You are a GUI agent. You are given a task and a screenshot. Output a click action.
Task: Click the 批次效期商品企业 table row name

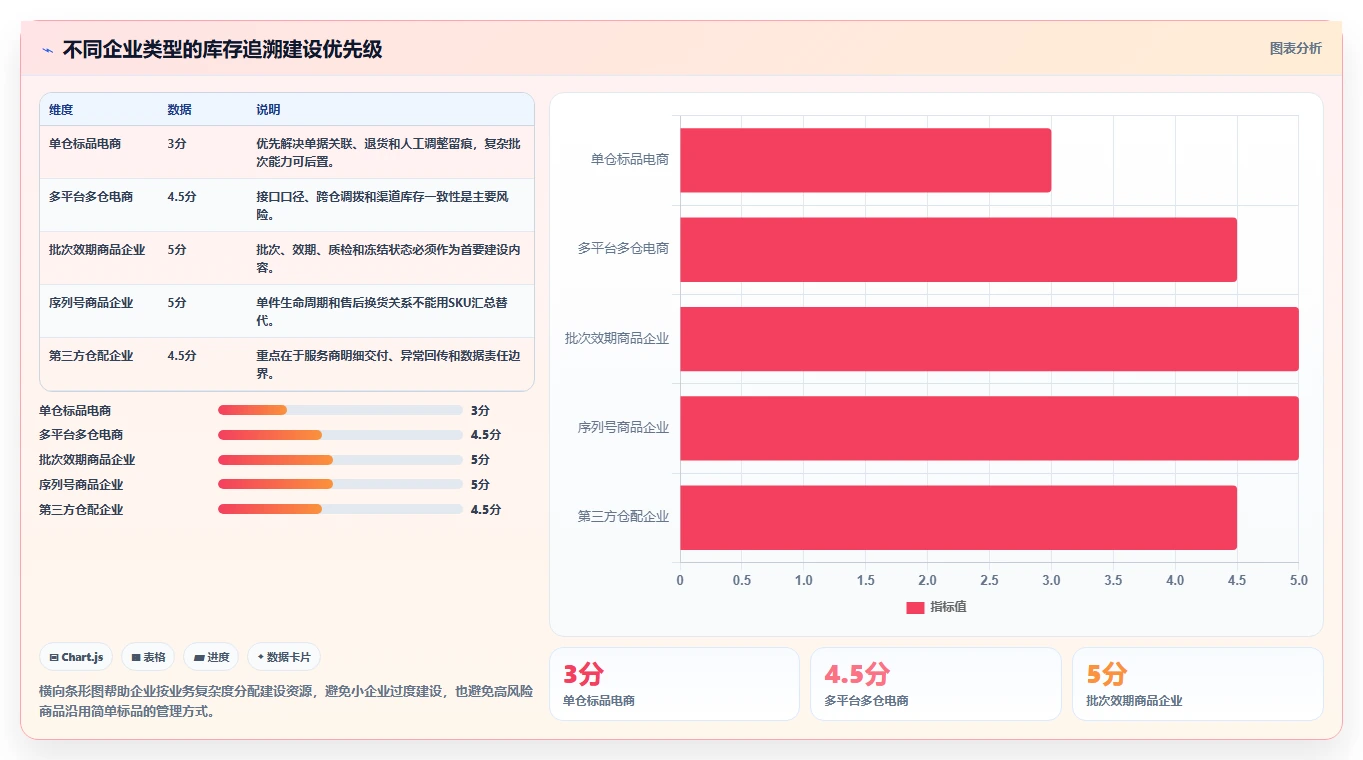[97, 250]
